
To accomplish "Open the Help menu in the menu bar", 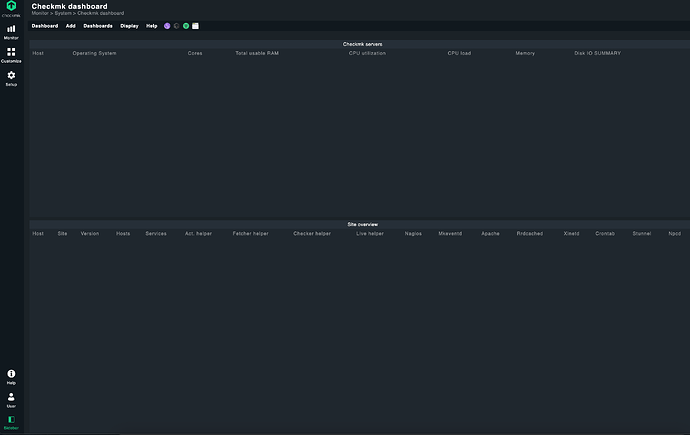I will click(152, 25).
